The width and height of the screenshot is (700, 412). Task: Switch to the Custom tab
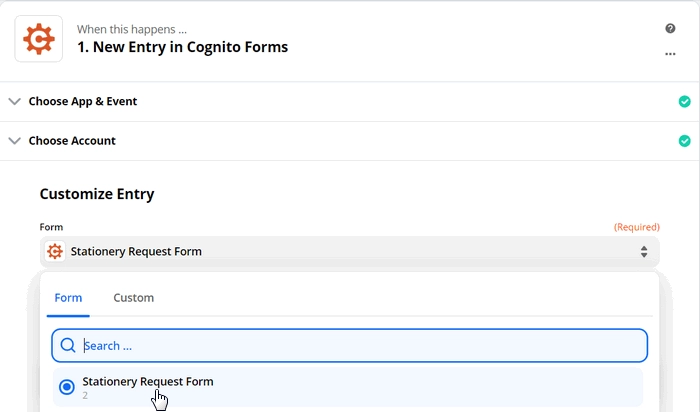pos(133,298)
